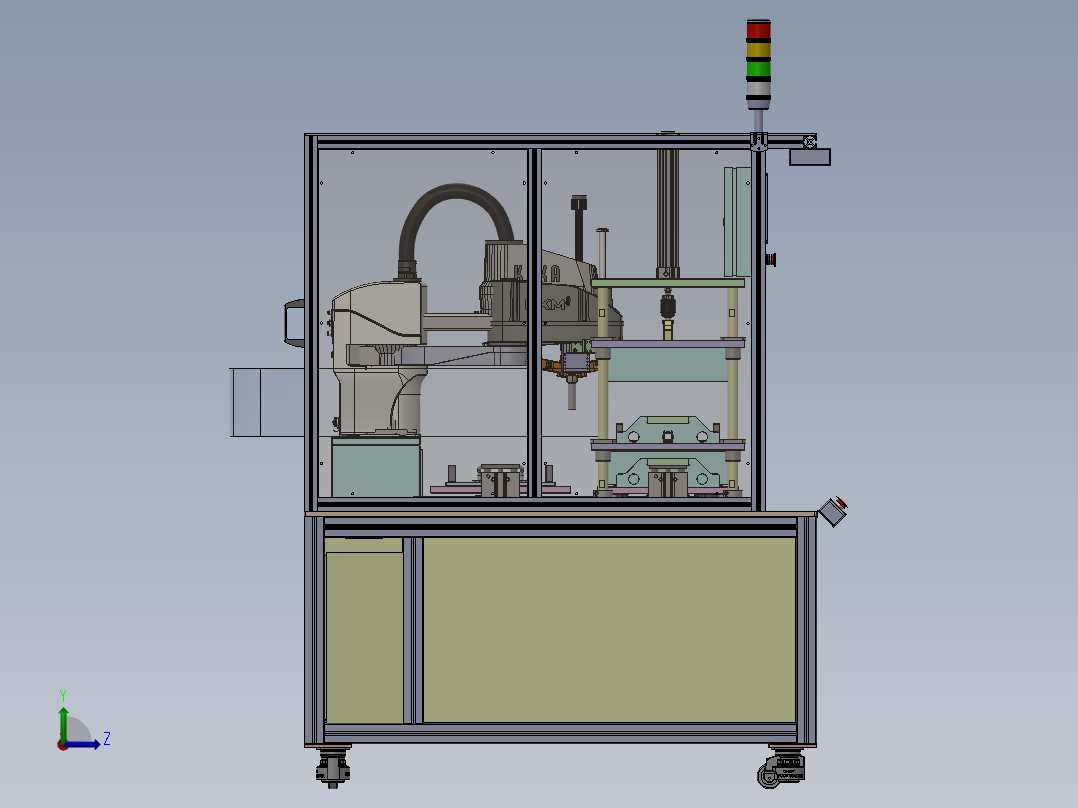Select the vertical press cylinder at enclosure top

(x=668, y=213)
